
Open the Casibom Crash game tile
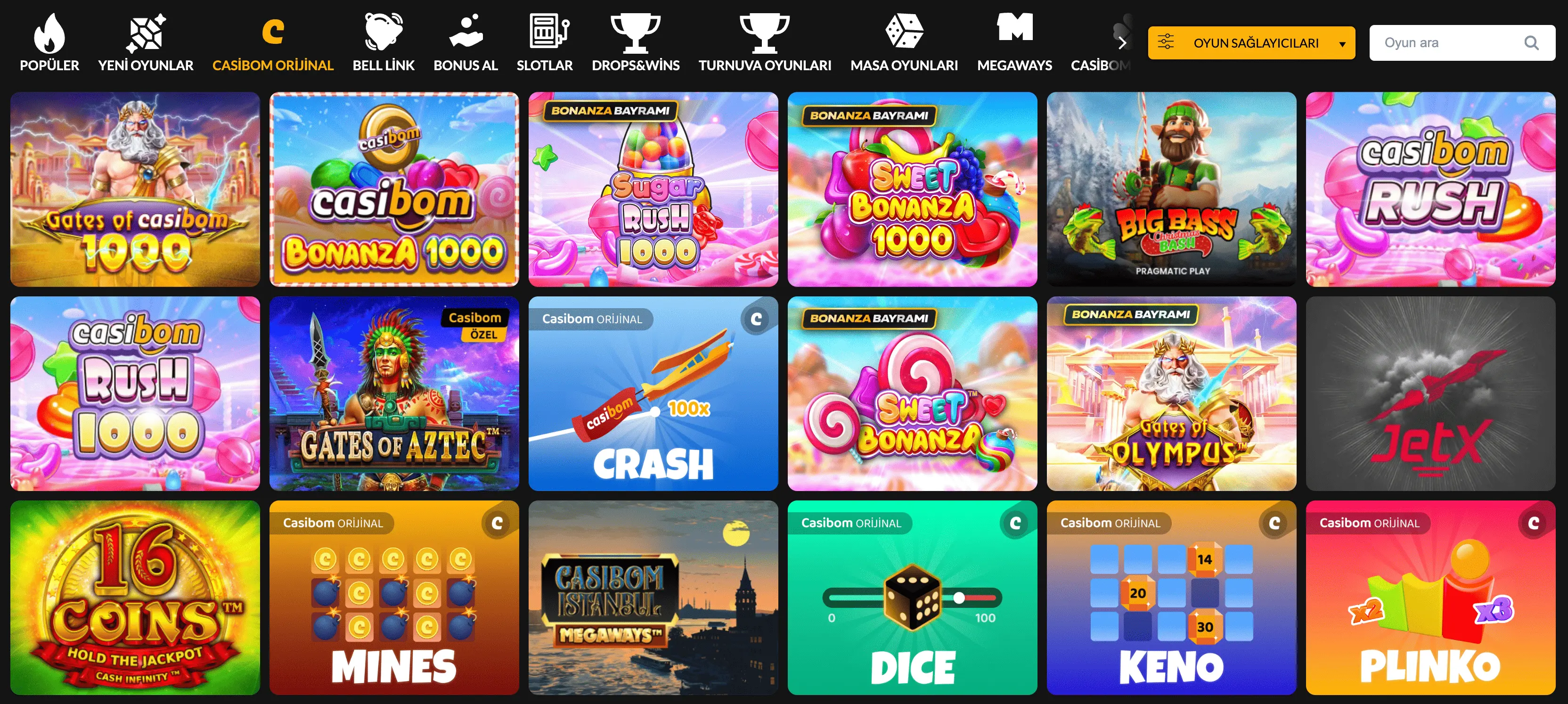[x=653, y=393]
